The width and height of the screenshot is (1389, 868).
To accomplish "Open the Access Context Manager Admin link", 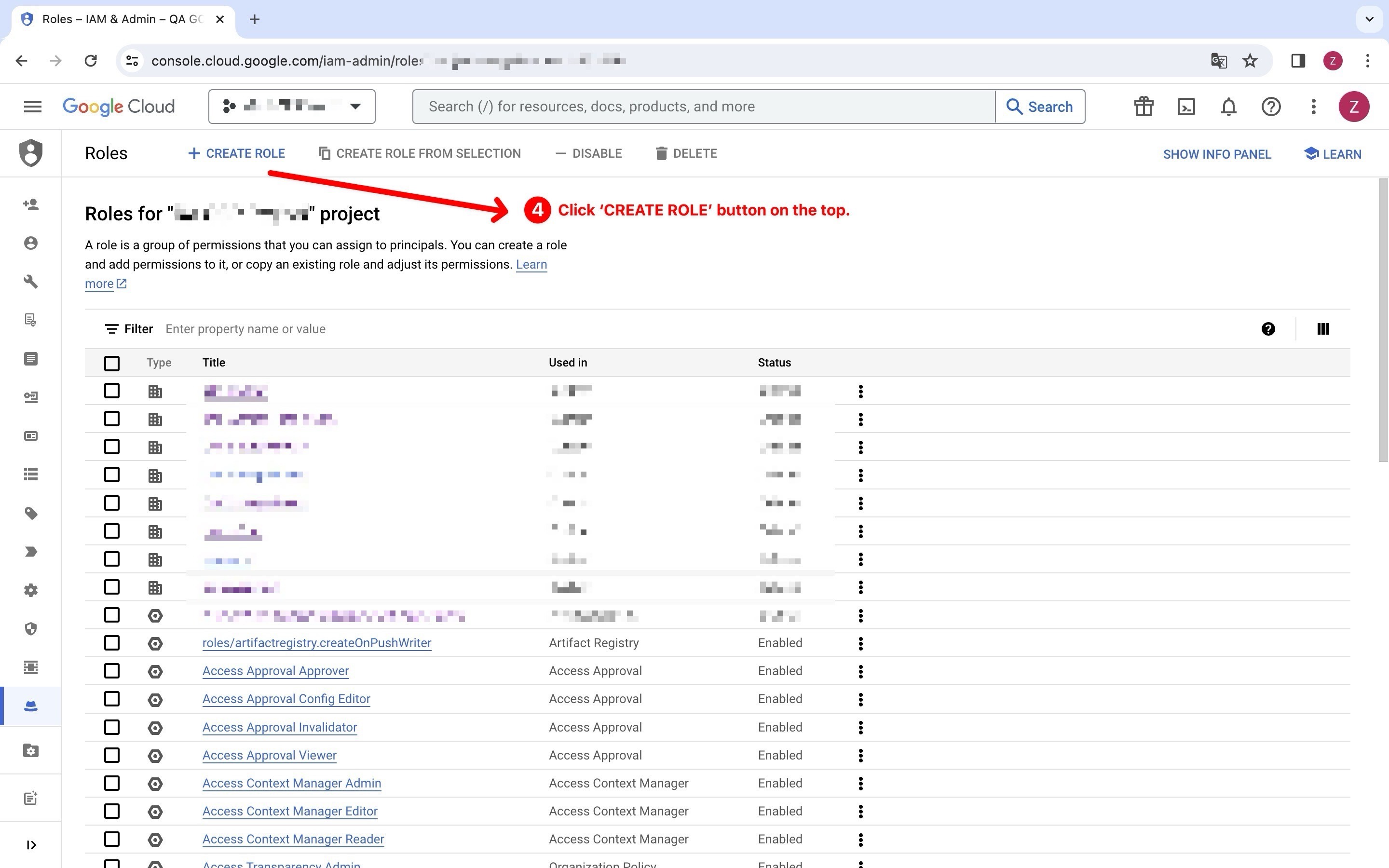I will (x=292, y=783).
